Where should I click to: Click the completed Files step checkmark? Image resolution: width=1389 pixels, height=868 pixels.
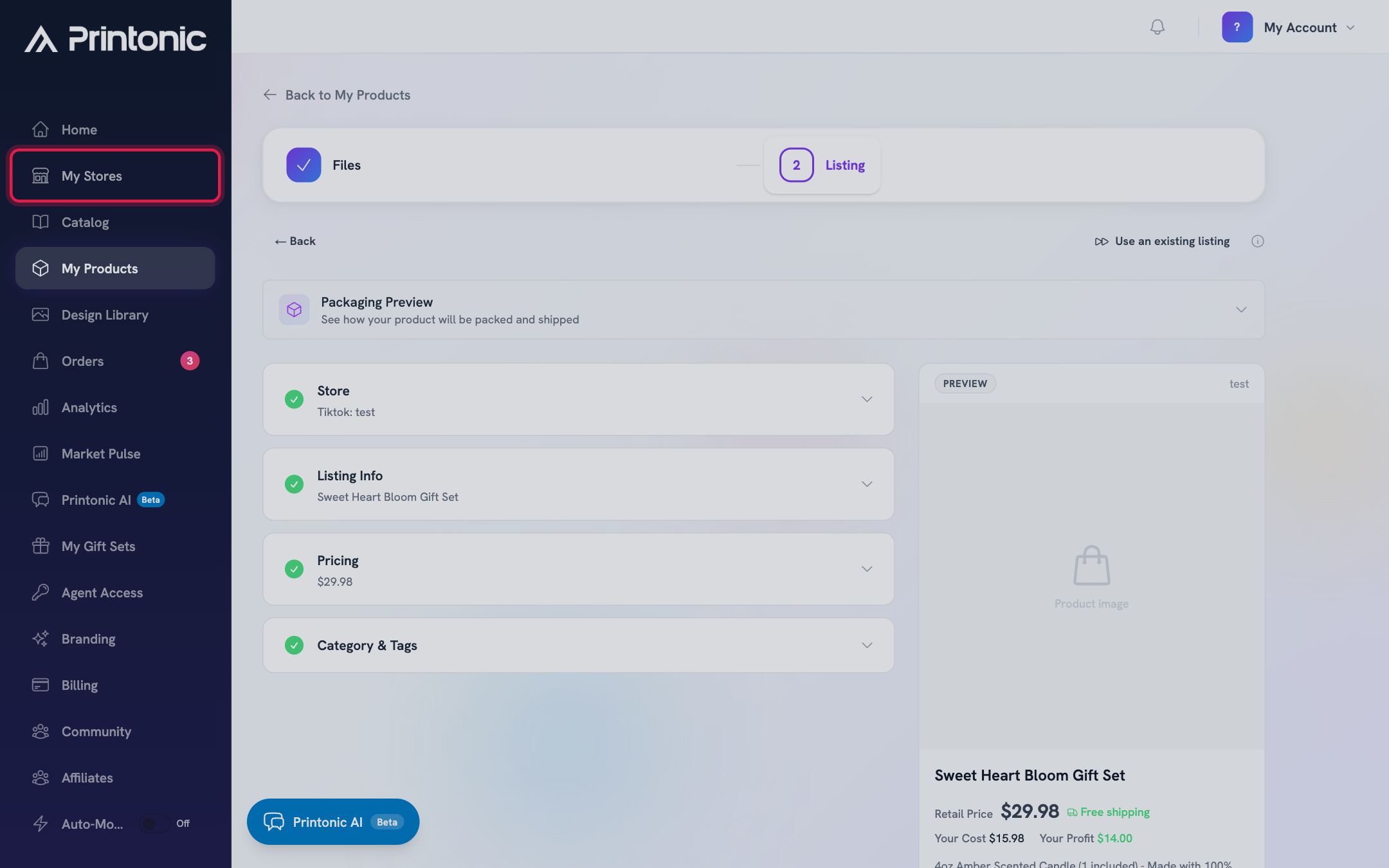point(304,165)
